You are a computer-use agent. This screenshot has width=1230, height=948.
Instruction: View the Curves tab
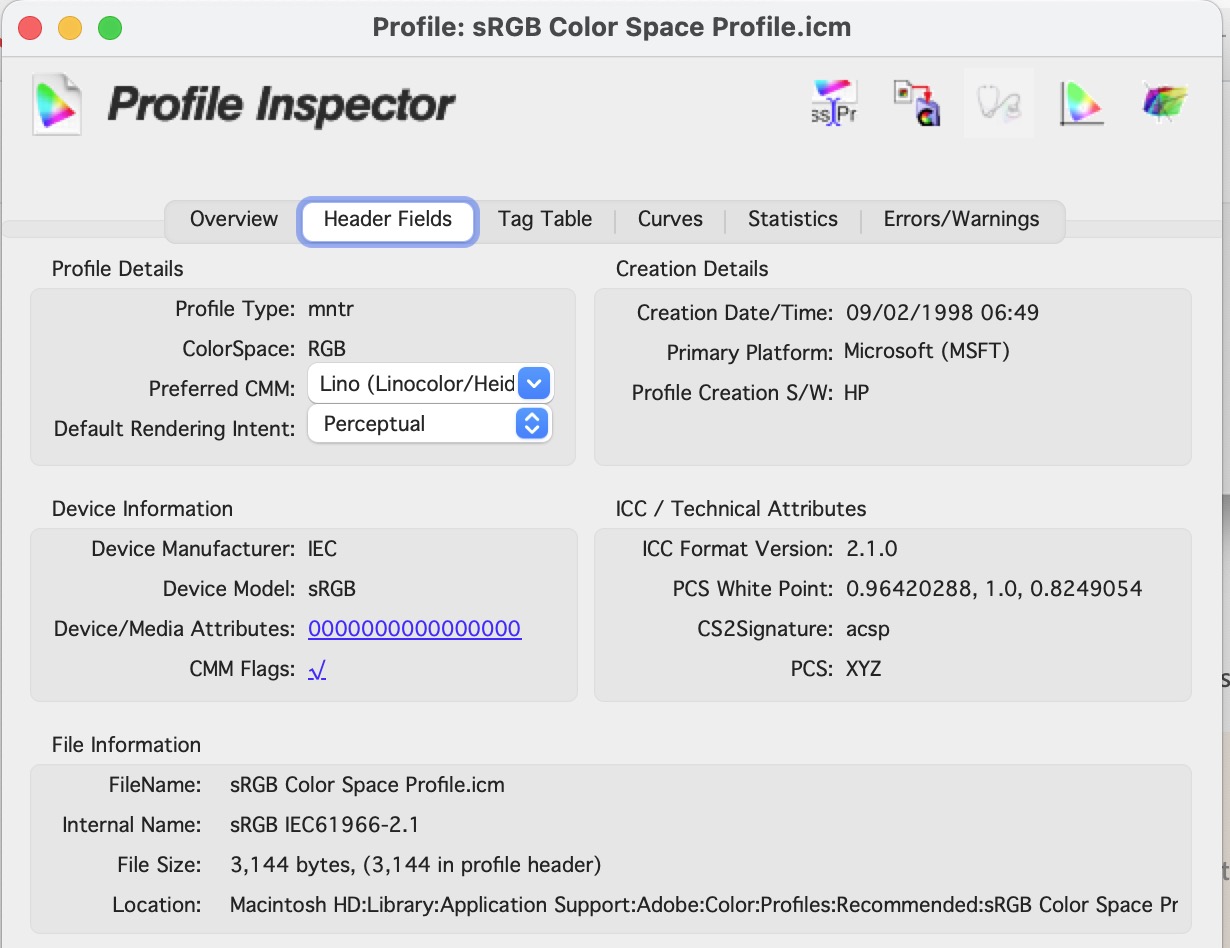coord(669,219)
